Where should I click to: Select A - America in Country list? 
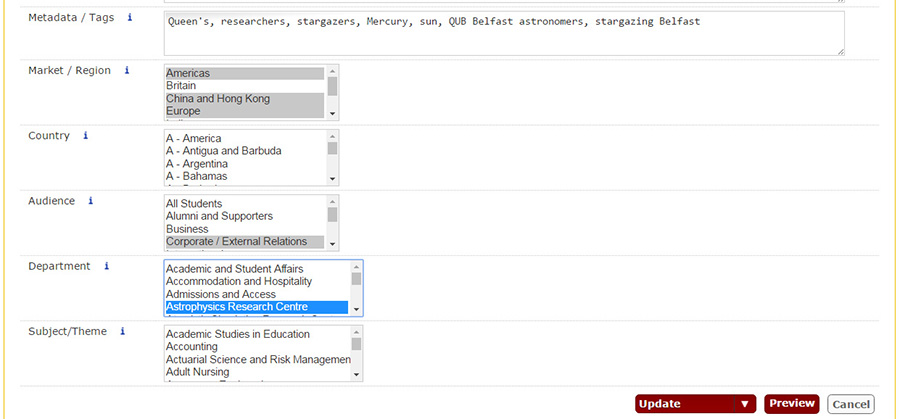(x=245, y=138)
